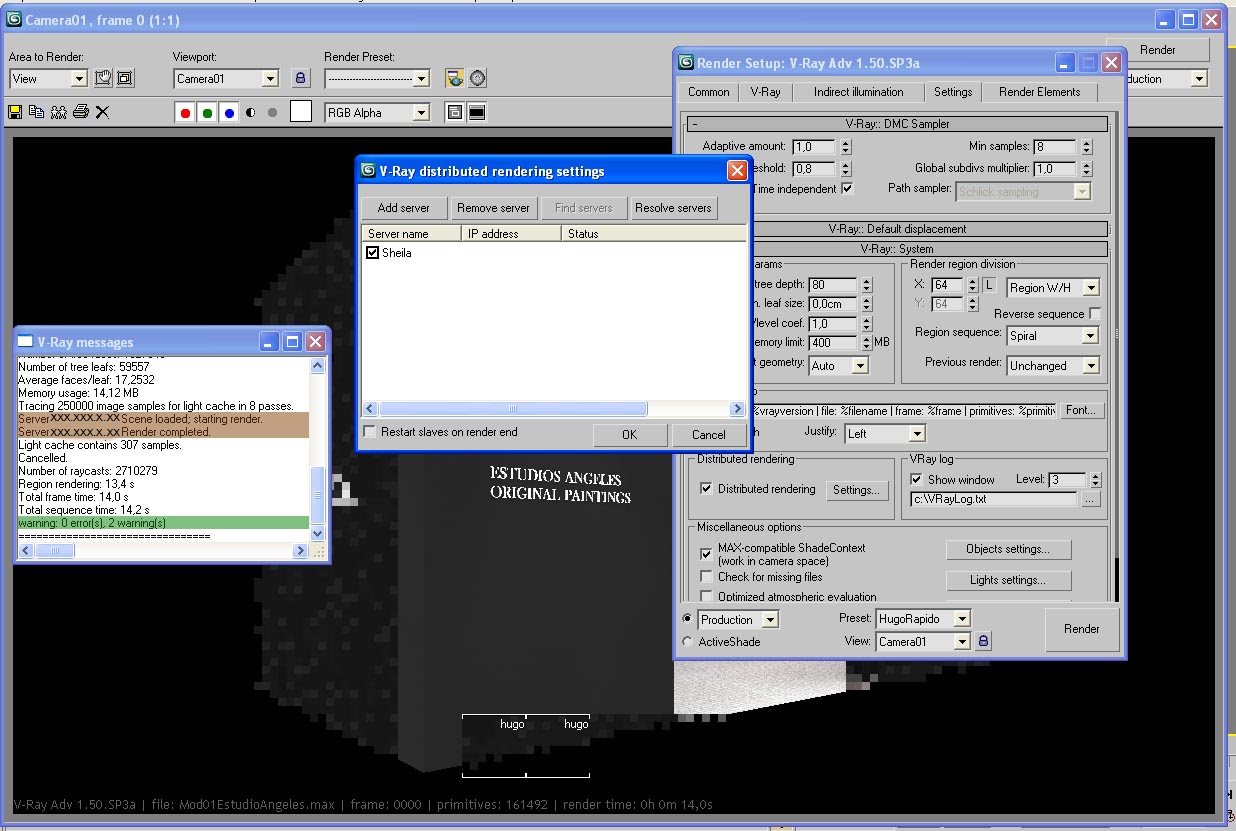Click the Save Image floppy icon
The image size is (1236, 831).
coord(15,112)
